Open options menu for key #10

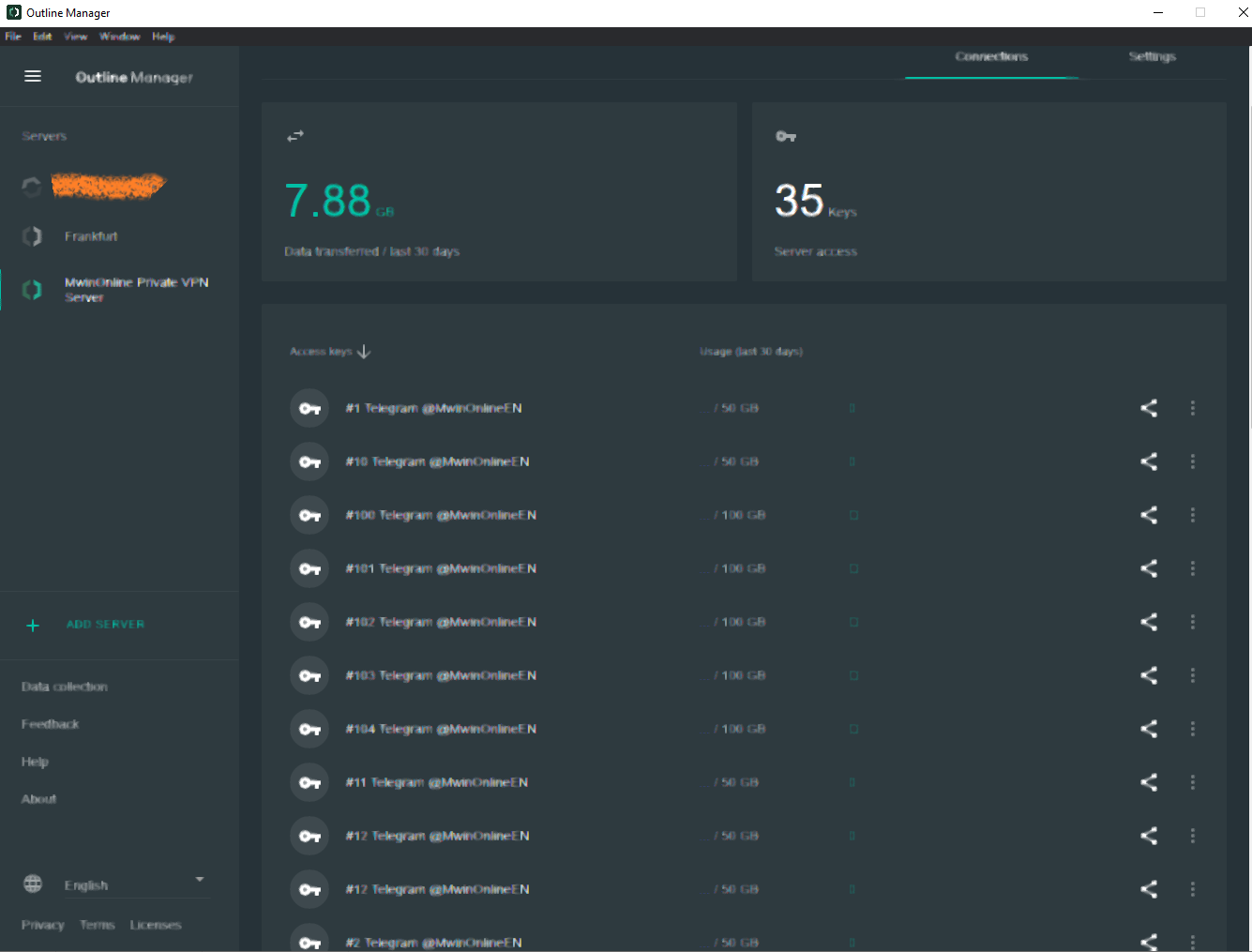[x=1192, y=461]
